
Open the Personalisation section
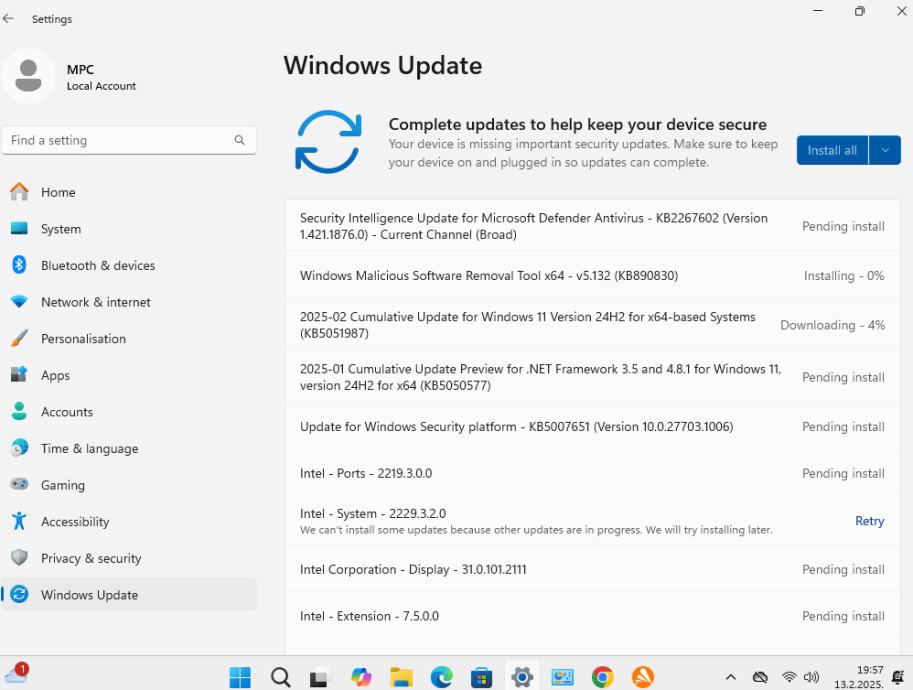pyautogui.click(x=129, y=339)
